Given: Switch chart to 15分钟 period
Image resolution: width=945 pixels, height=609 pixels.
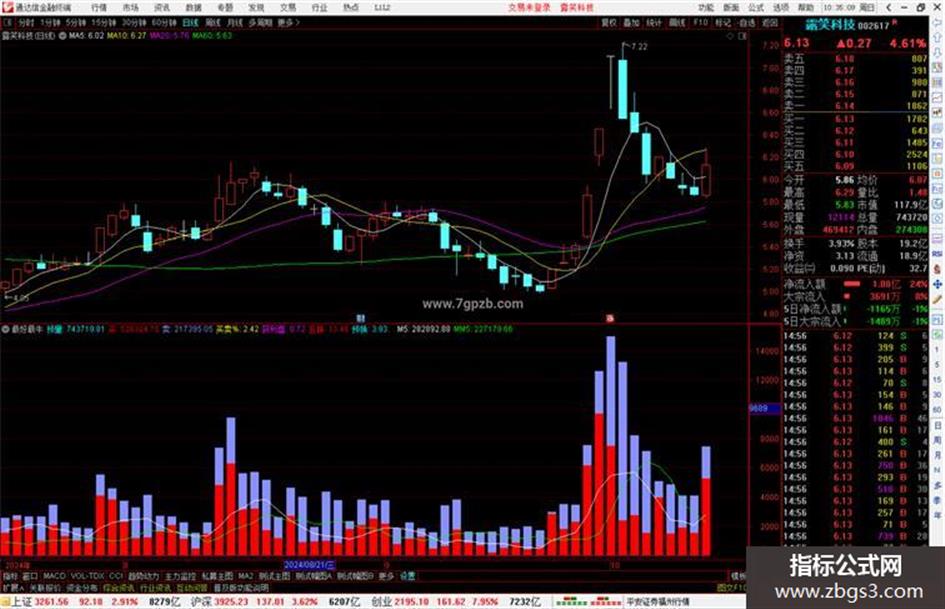Looking at the screenshot, I should point(104,22).
